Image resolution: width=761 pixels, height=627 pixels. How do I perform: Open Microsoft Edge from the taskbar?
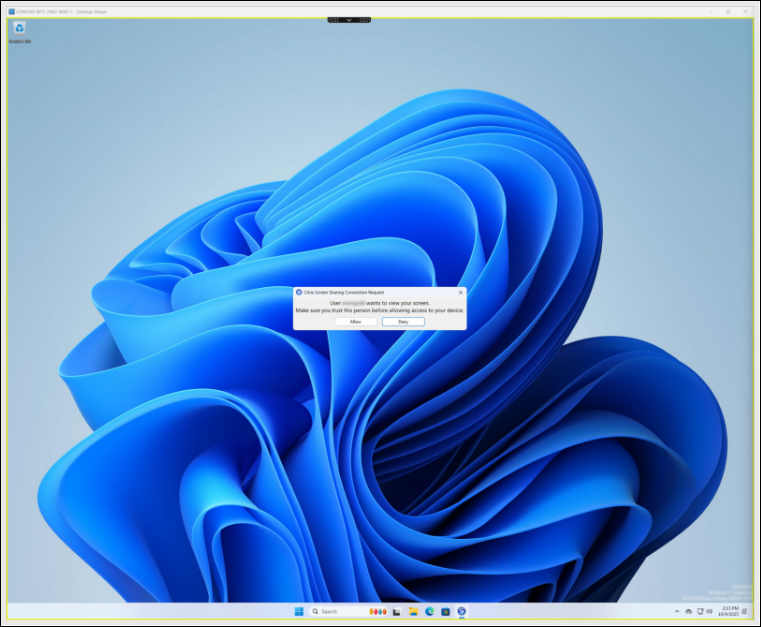click(429, 611)
